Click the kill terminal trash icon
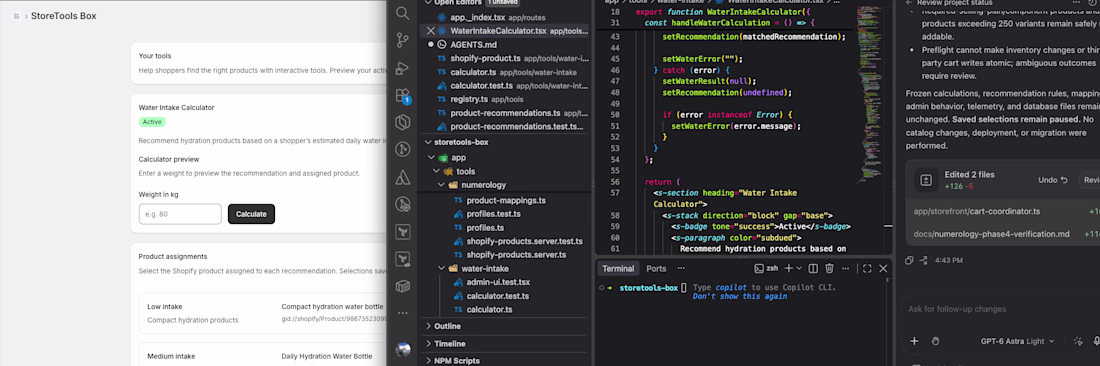Image resolution: width=1100 pixels, height=366 pixels. pos(829,269)
